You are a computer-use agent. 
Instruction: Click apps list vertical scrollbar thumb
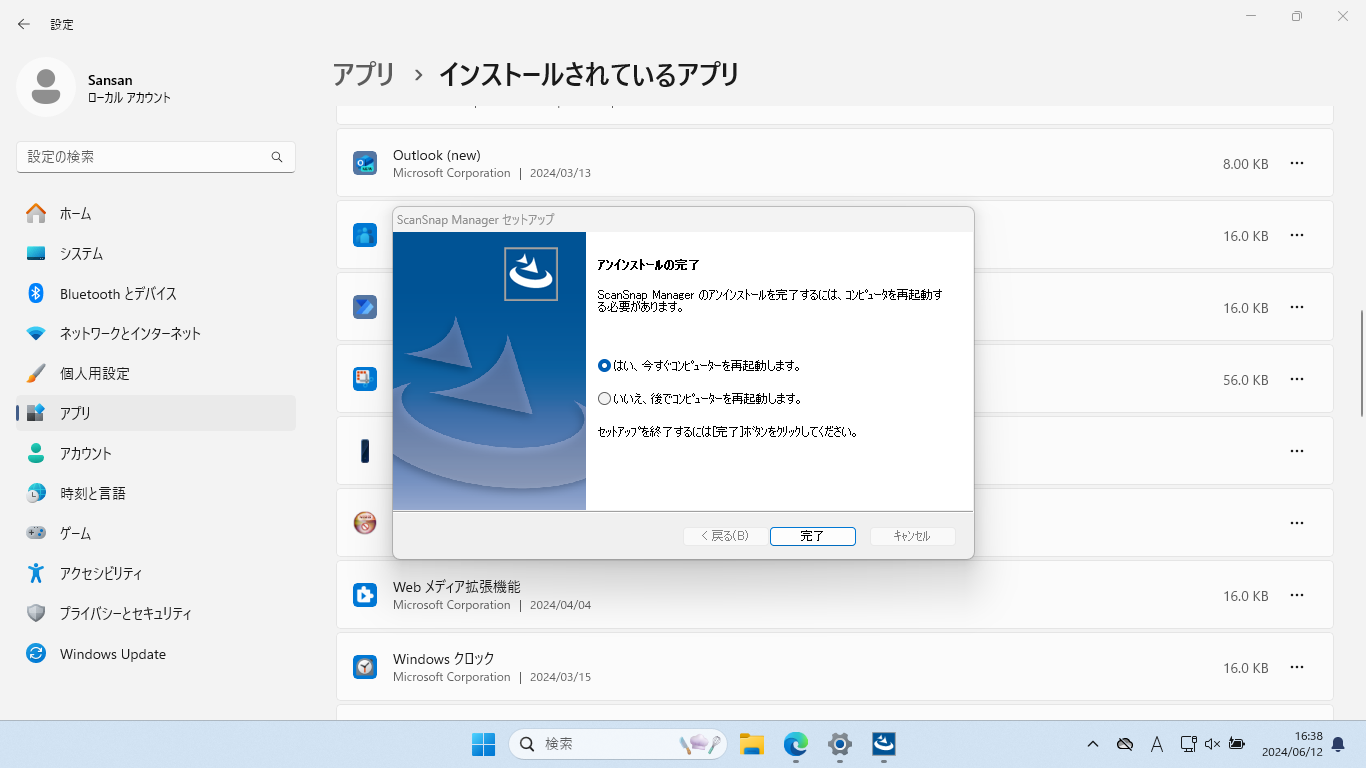[x=1361, y=363]
